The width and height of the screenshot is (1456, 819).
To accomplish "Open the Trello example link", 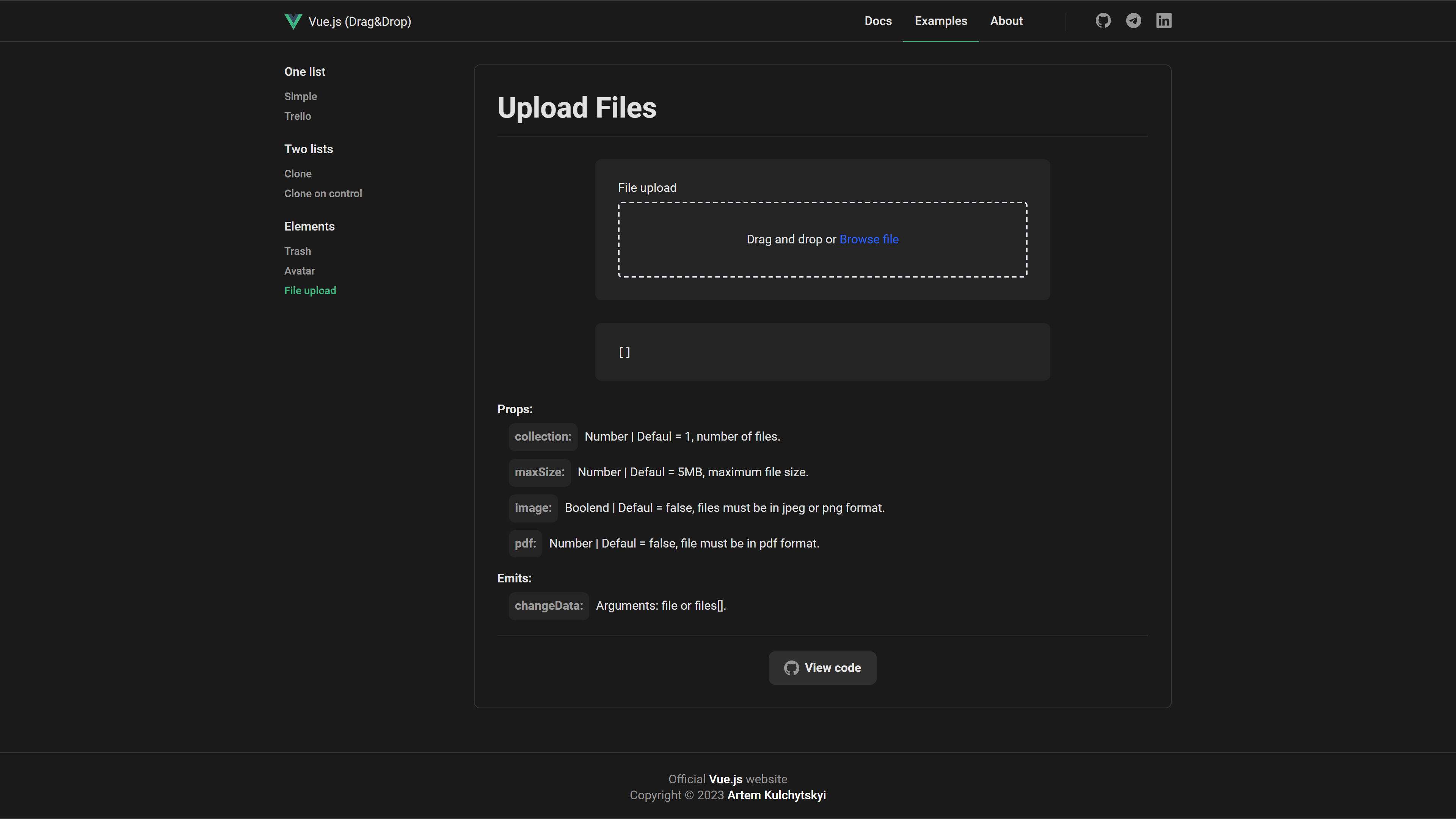I will (297, 116).
